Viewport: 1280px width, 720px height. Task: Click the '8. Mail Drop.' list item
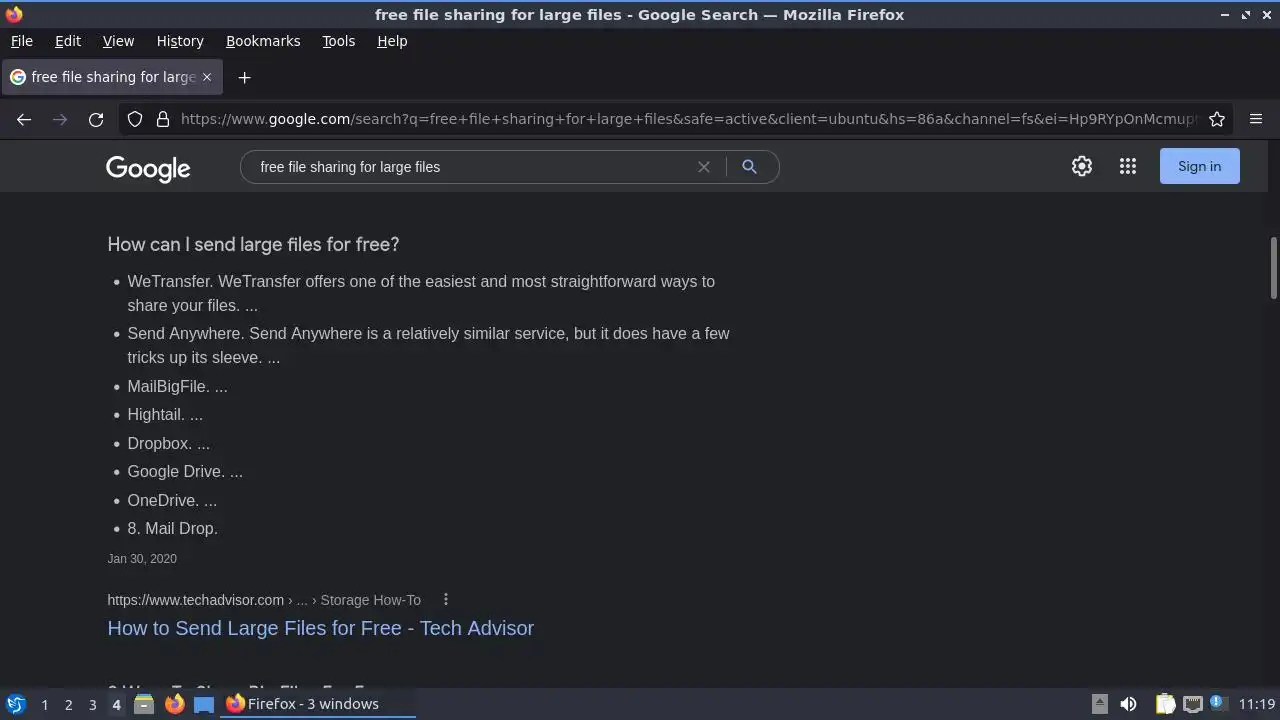pyautogui.click(x=172, y=528)
